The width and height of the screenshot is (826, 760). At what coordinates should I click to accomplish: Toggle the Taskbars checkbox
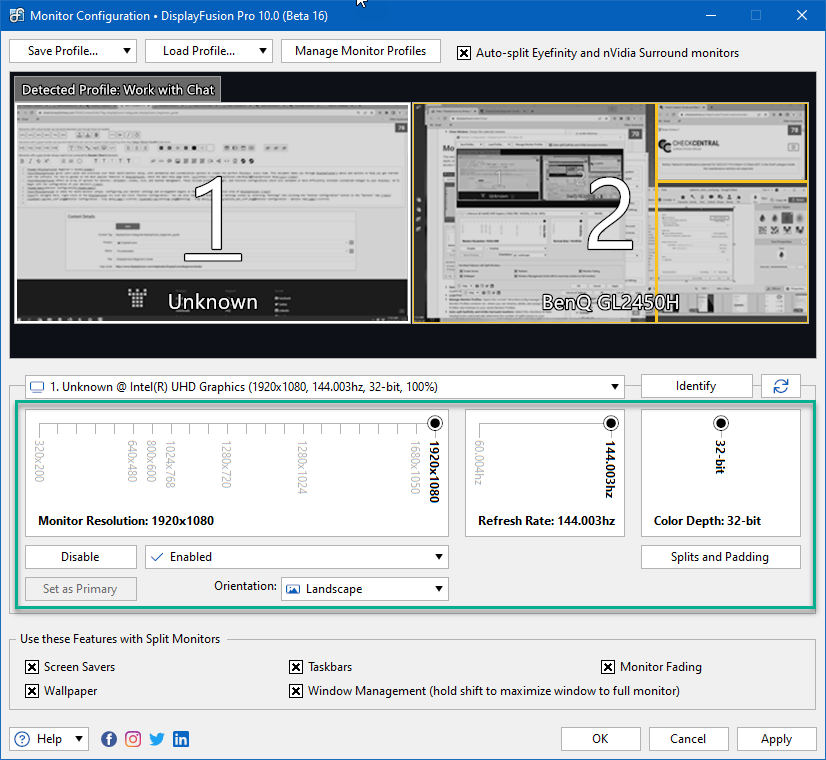(296, 667)
